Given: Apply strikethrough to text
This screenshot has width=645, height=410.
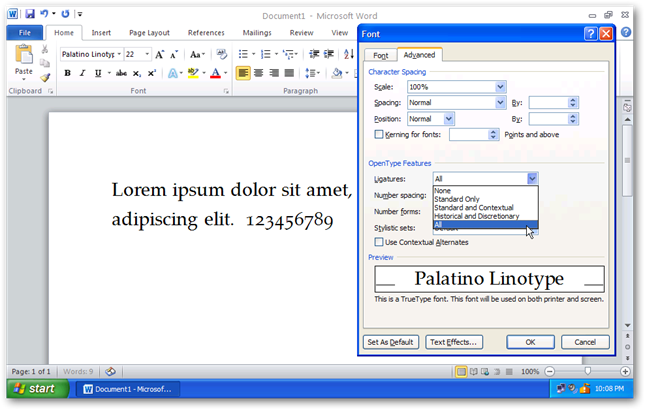Looking at the screenshot, I should [x=121, y=73].
